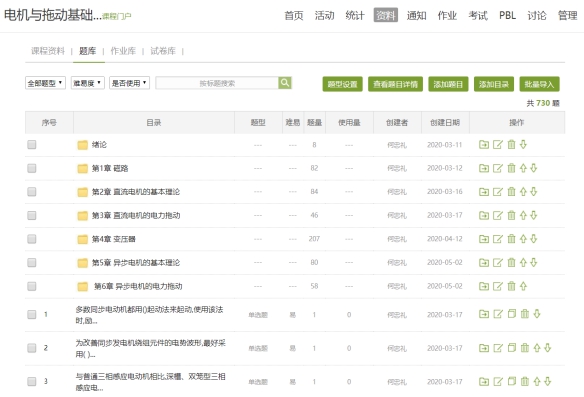Open the 全部题型 dropdown
This screenshot has width=584, height=397.
45,83
